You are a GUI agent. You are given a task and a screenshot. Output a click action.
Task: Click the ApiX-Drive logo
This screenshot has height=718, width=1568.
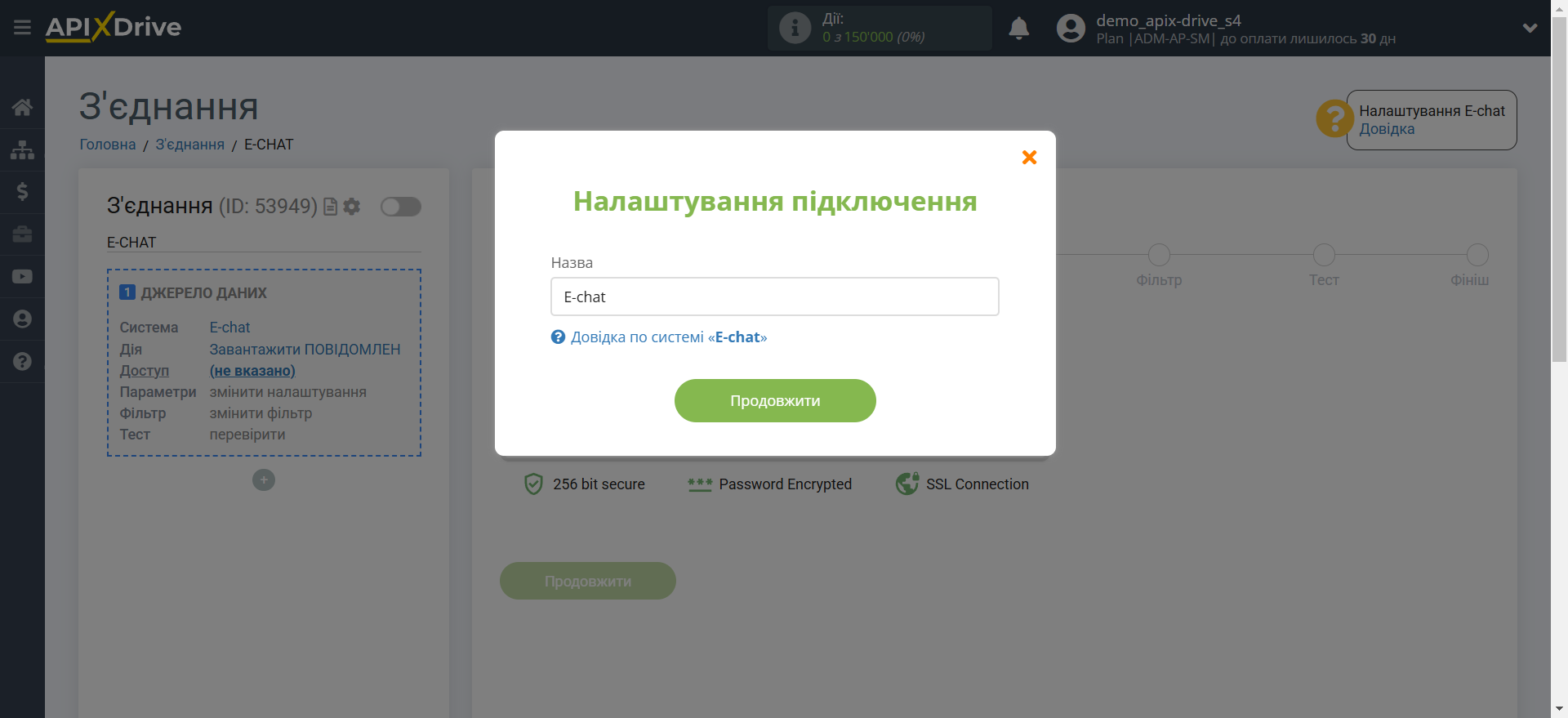(114, 27)
